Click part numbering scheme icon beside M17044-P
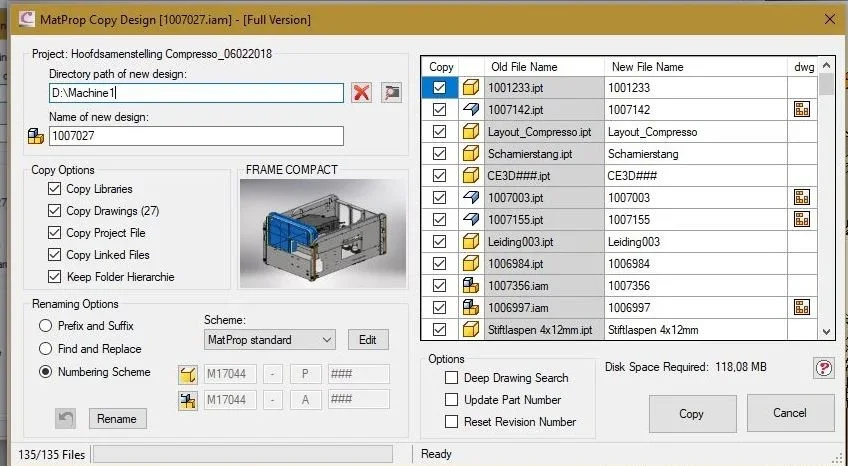848x466 pixels. point(187,374)
